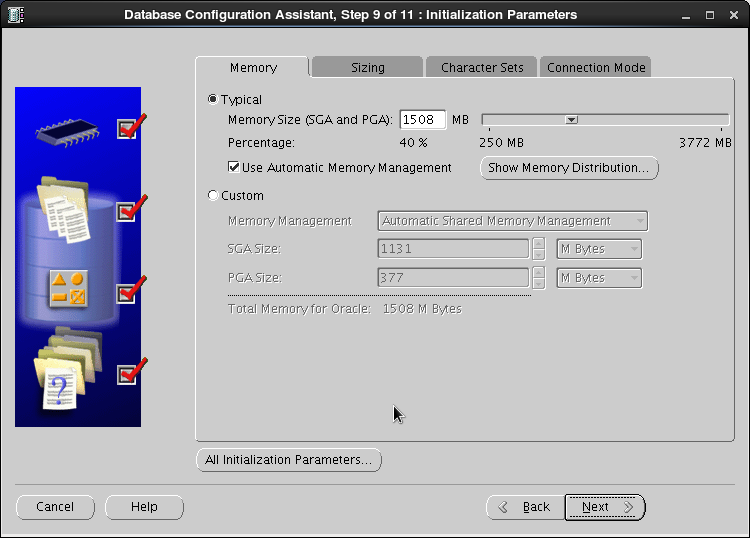The height and width of the screenshot is (538, 750).
Task: Click the red checkmark beside the memory chip
Action: pyautogui.click(x=132, y=127)
